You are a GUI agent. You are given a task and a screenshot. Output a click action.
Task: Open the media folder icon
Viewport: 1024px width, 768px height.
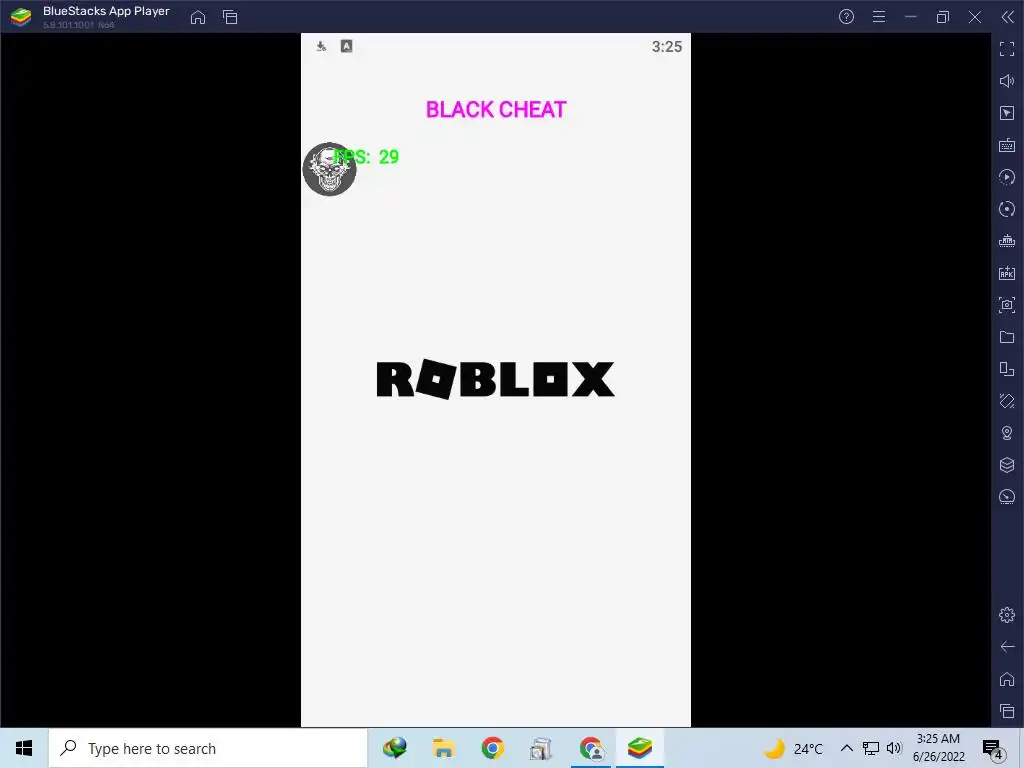(x=1007, y=337)
